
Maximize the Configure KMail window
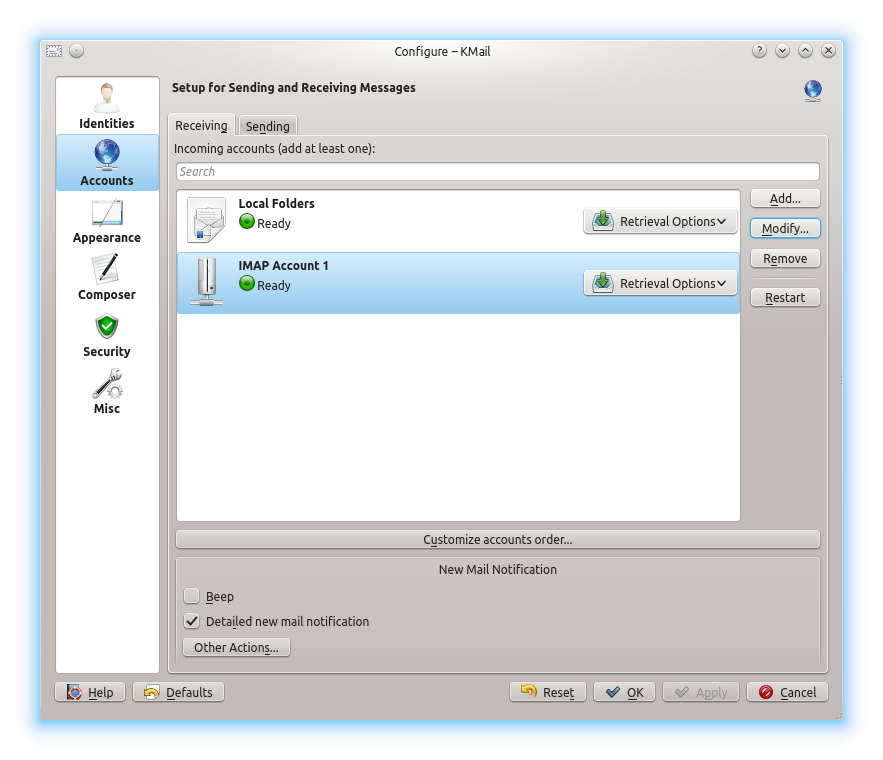(x=805, y=51)
